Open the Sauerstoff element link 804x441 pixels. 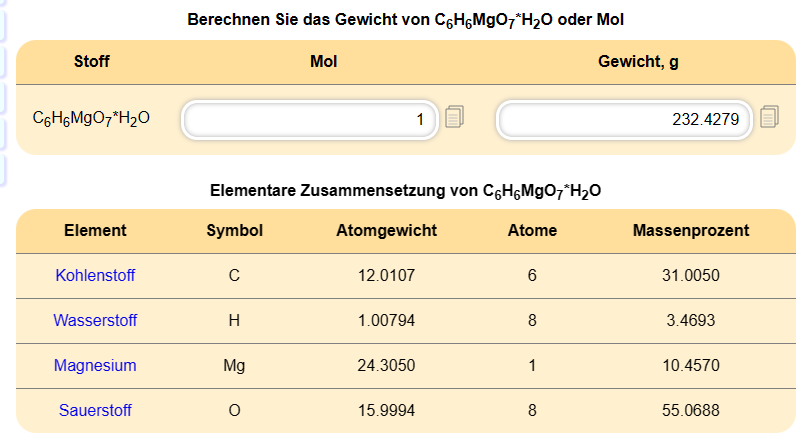pos(95,410)
